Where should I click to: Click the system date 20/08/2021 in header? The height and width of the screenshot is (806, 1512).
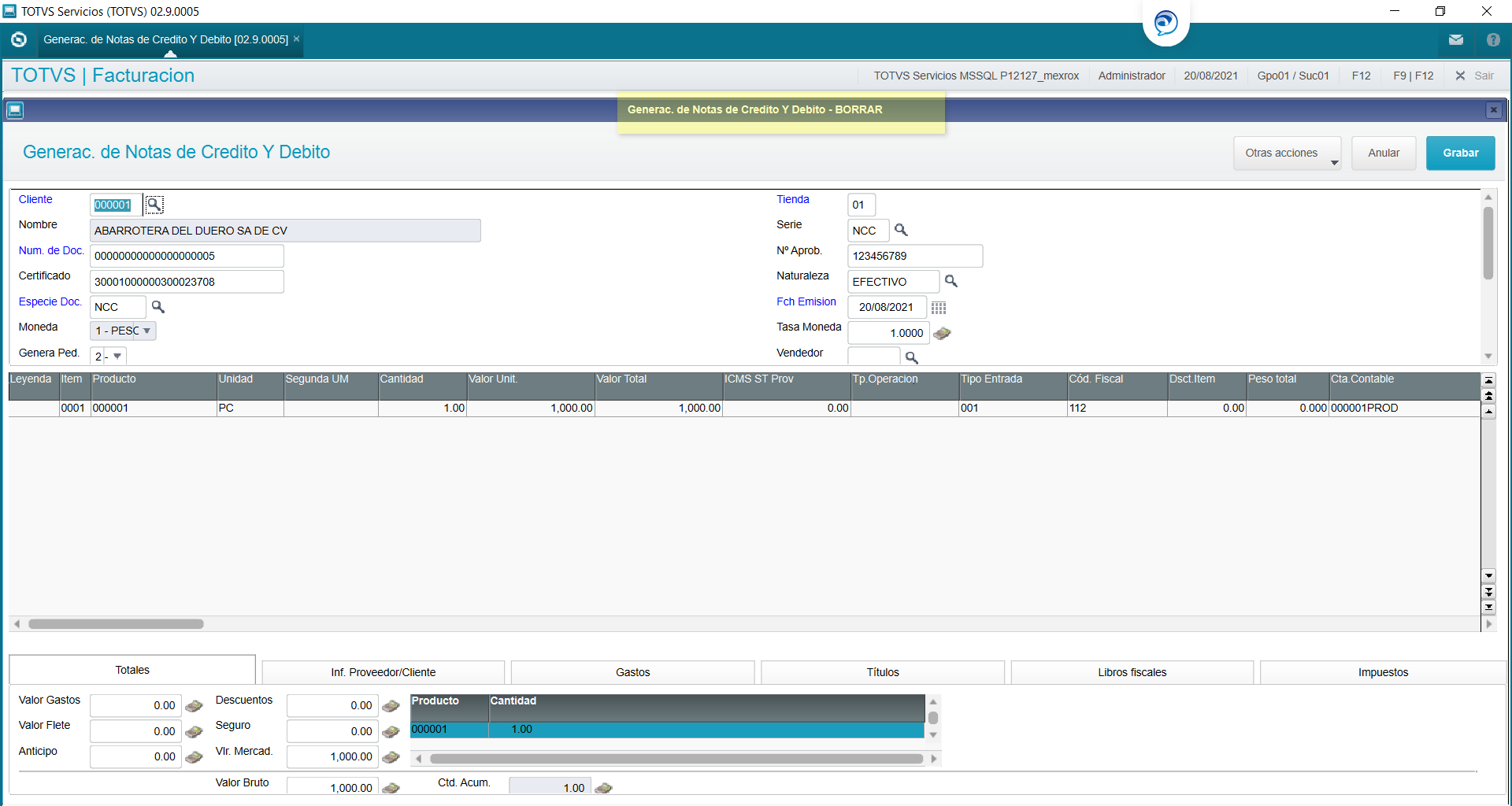click(1210, 76)
